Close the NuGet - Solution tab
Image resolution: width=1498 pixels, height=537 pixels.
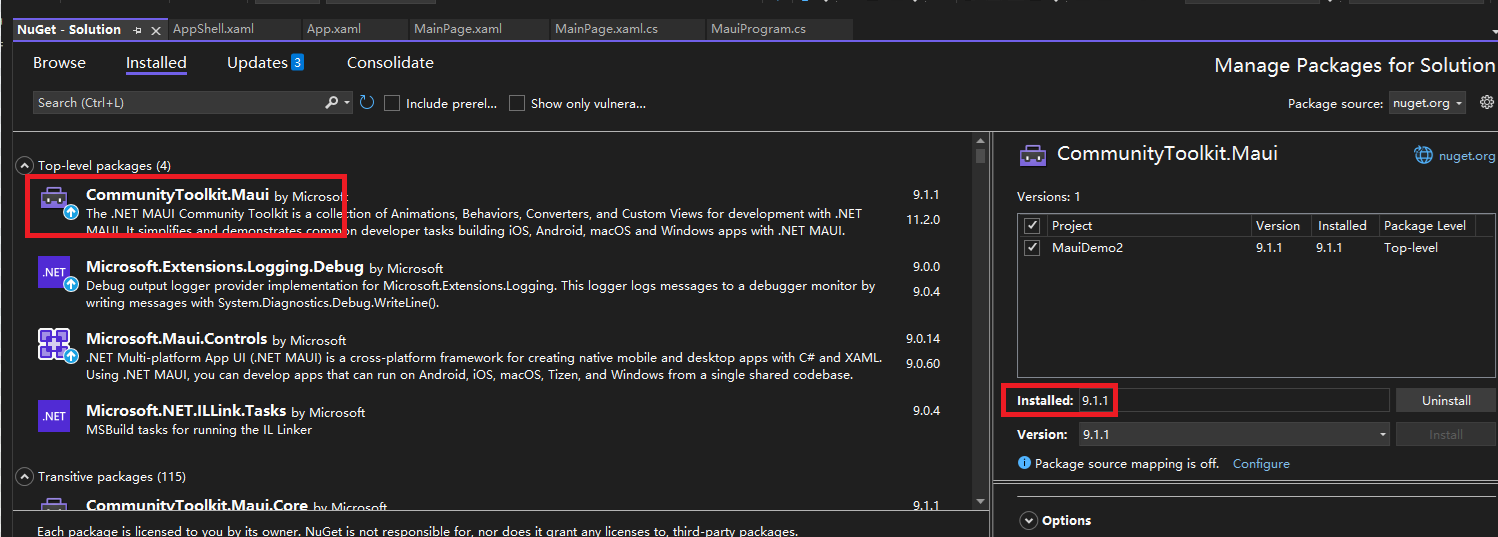155,30
